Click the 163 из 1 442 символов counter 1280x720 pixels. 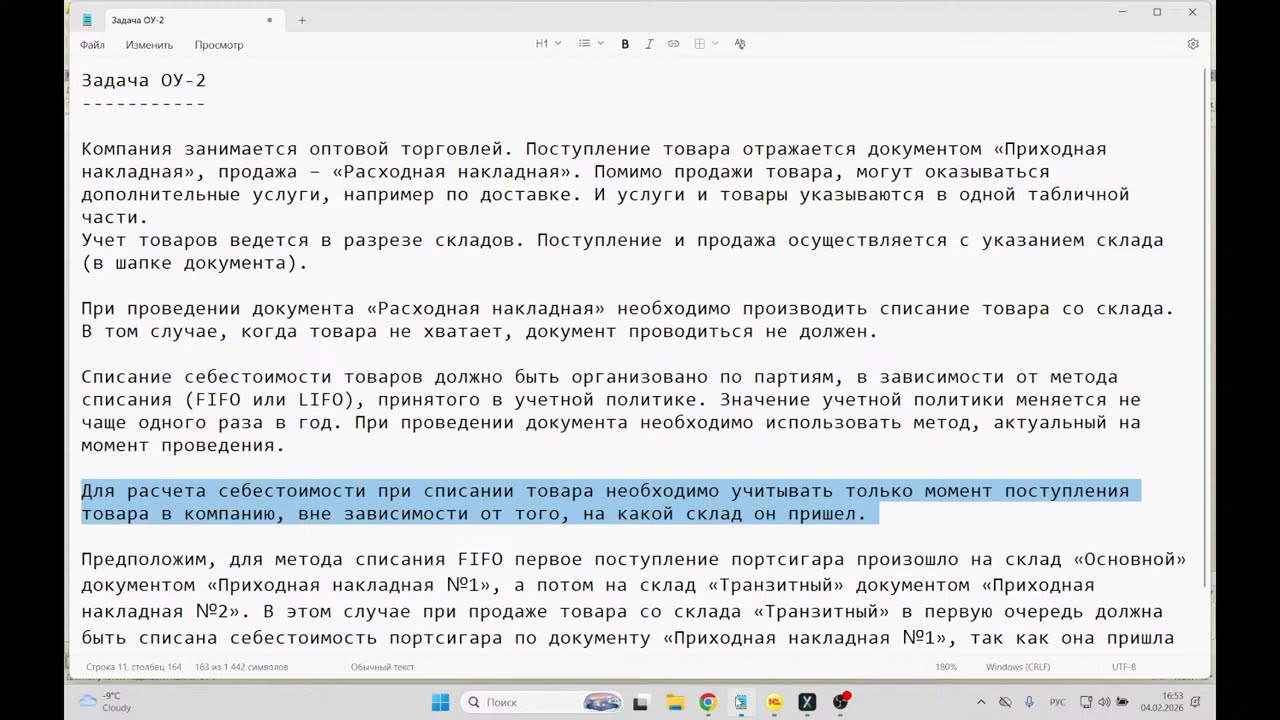tap(241, 667)
